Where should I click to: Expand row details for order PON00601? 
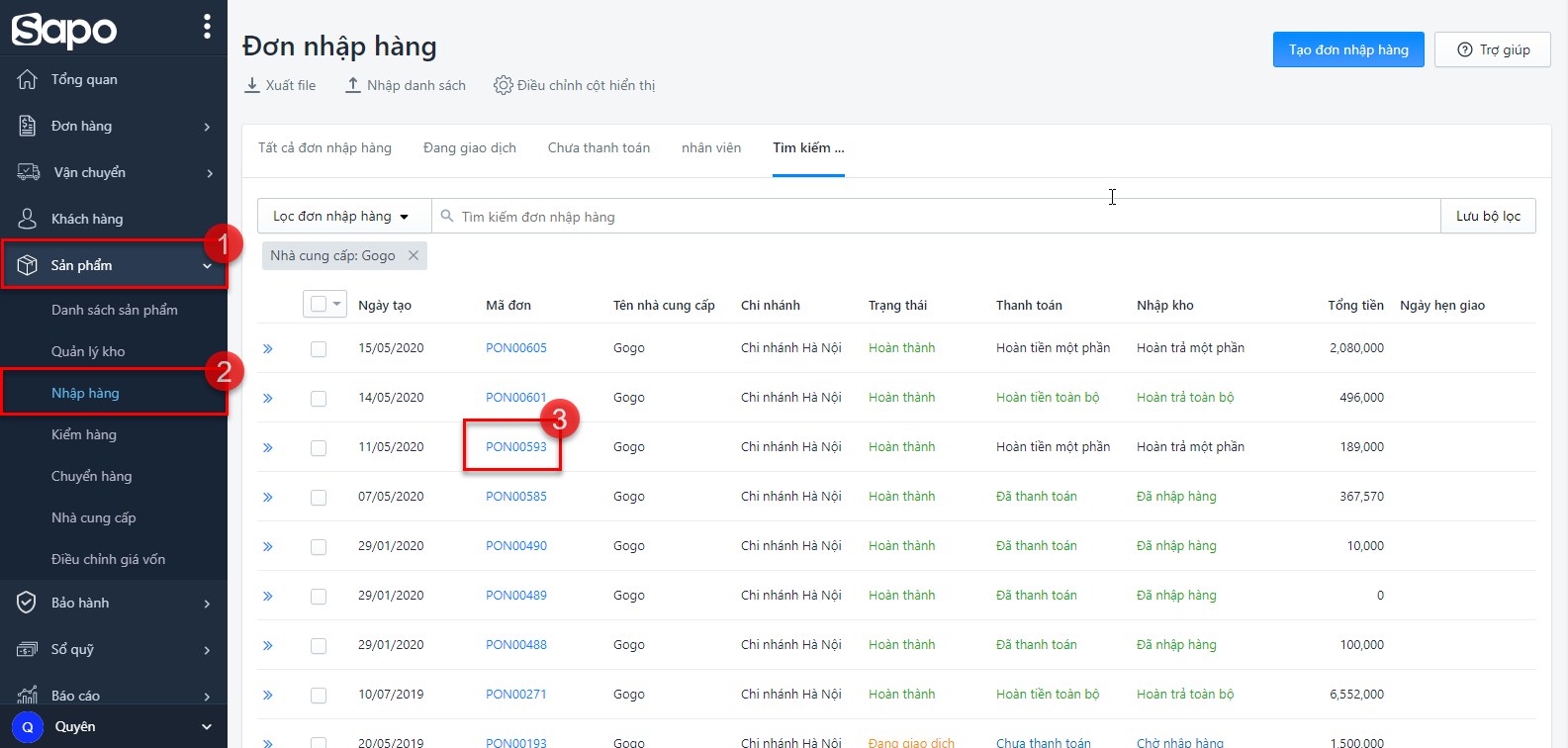click(x=268, y=398)
